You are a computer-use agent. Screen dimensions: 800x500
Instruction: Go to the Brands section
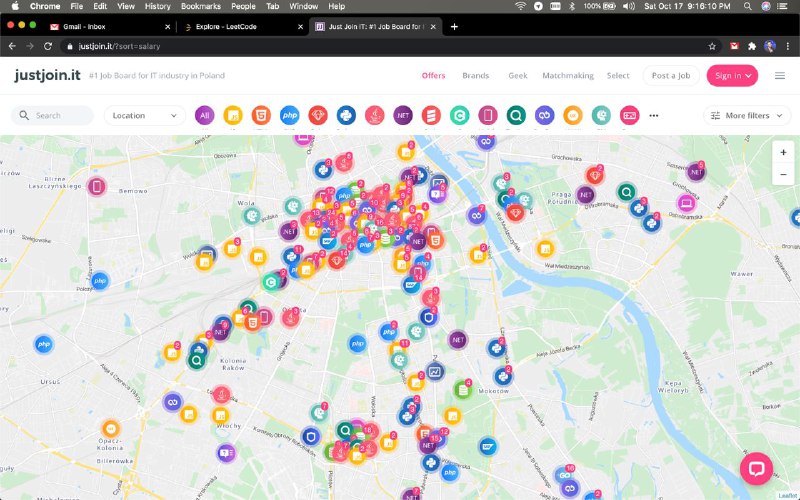coord(476,76)
